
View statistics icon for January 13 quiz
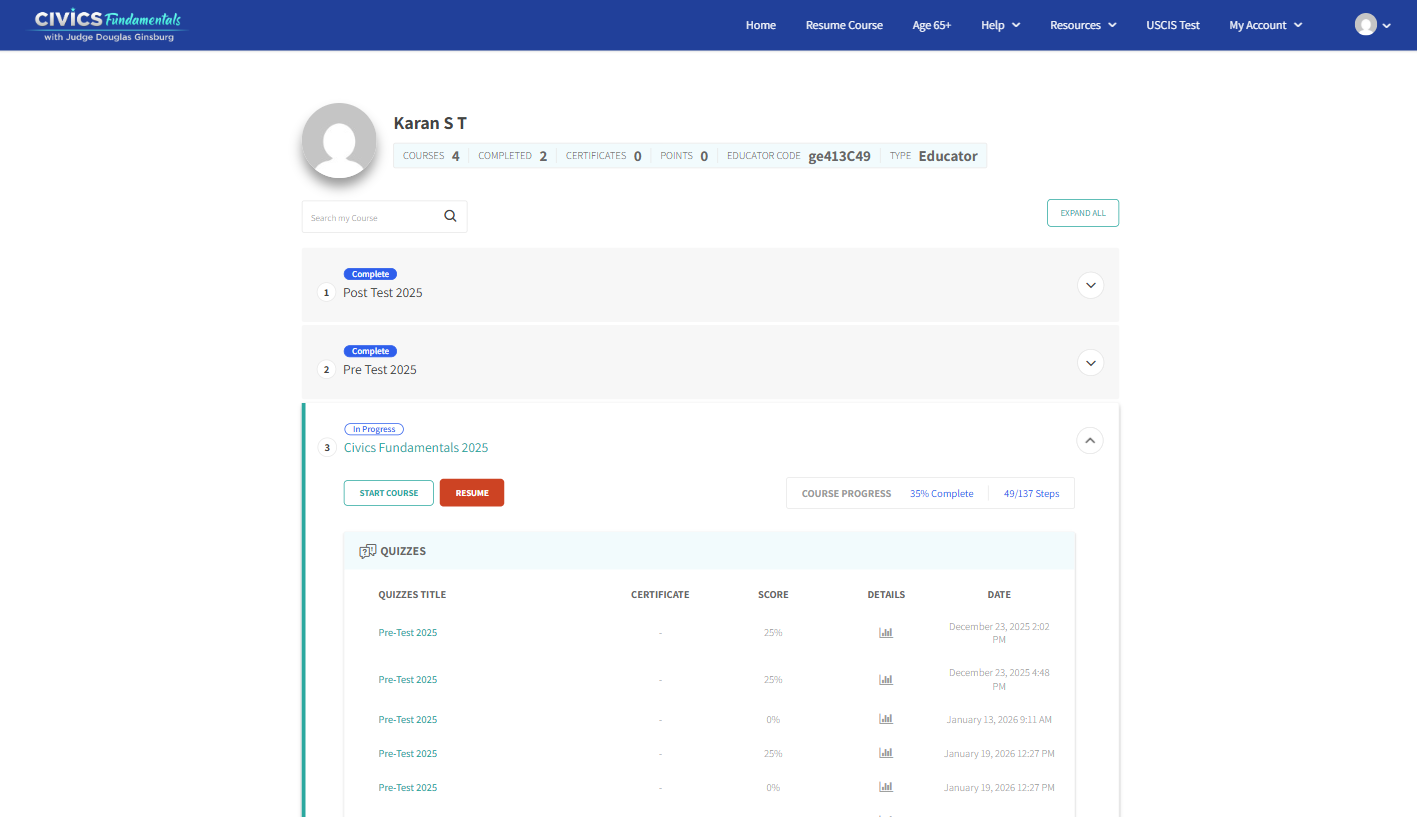coord(885,719)
